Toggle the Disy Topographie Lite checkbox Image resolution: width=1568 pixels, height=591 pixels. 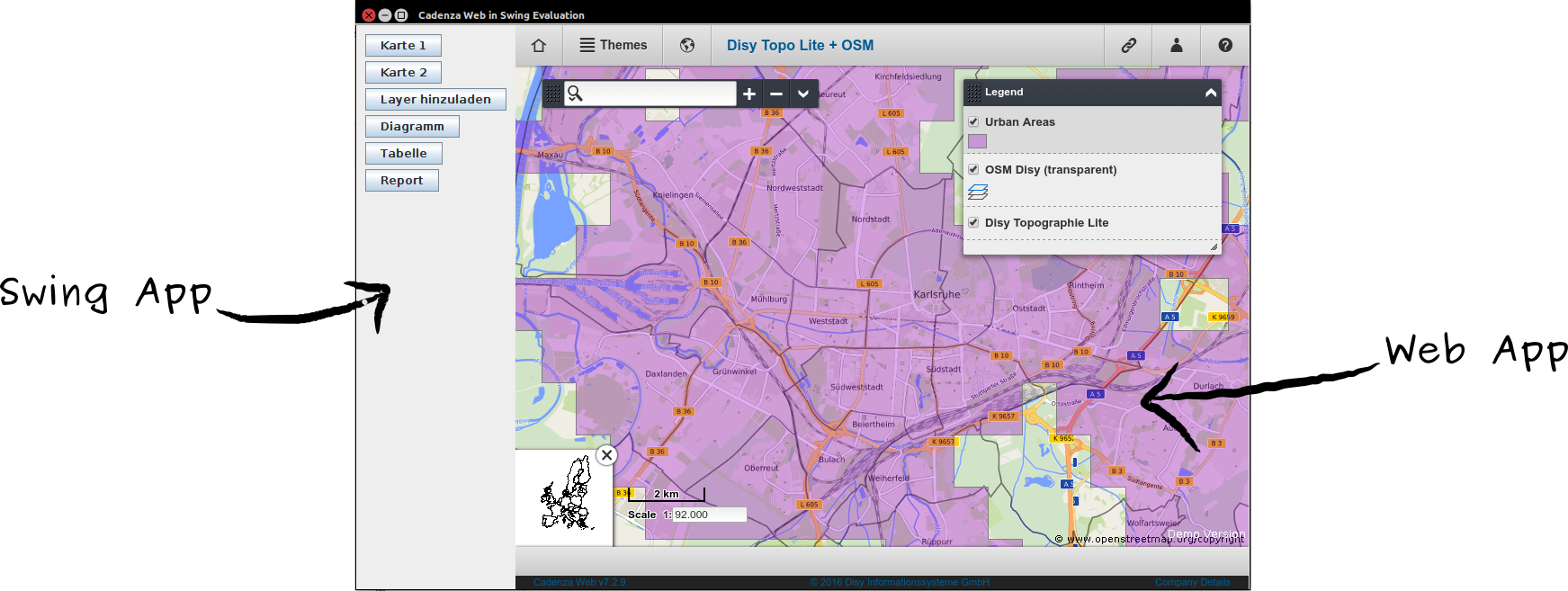point(973,222)
